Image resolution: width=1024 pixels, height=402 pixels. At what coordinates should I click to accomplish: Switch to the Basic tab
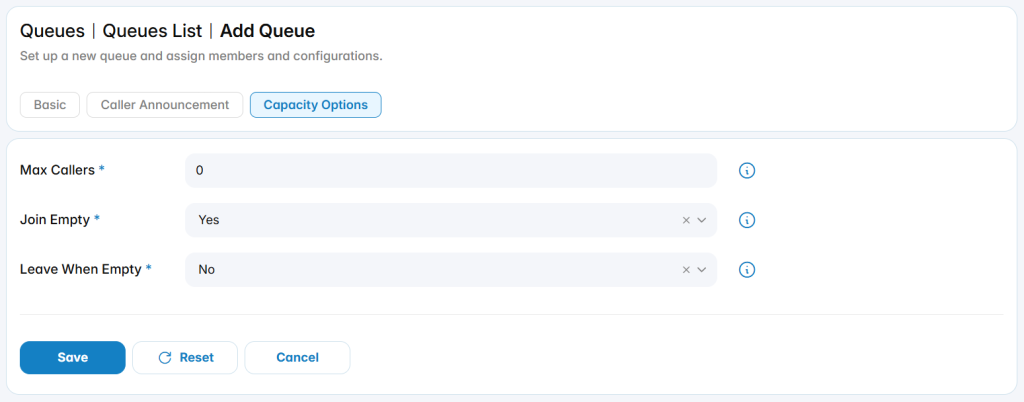click(x=50, y=105)
